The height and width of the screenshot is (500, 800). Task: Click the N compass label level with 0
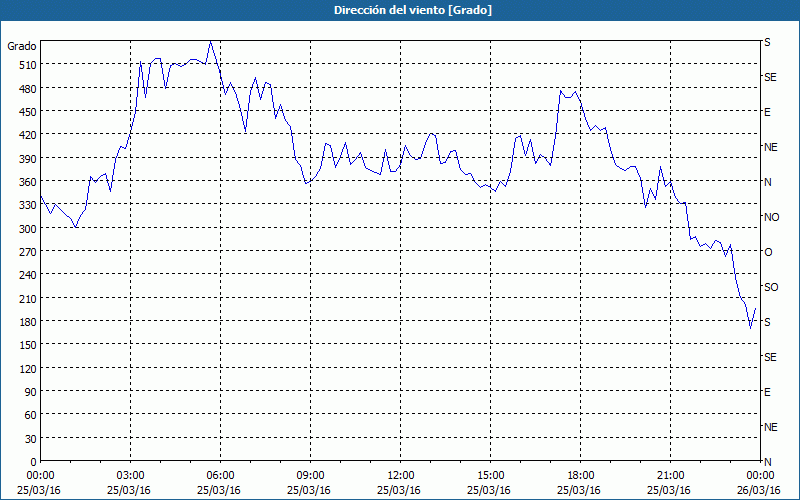click(x=768, y=462)
